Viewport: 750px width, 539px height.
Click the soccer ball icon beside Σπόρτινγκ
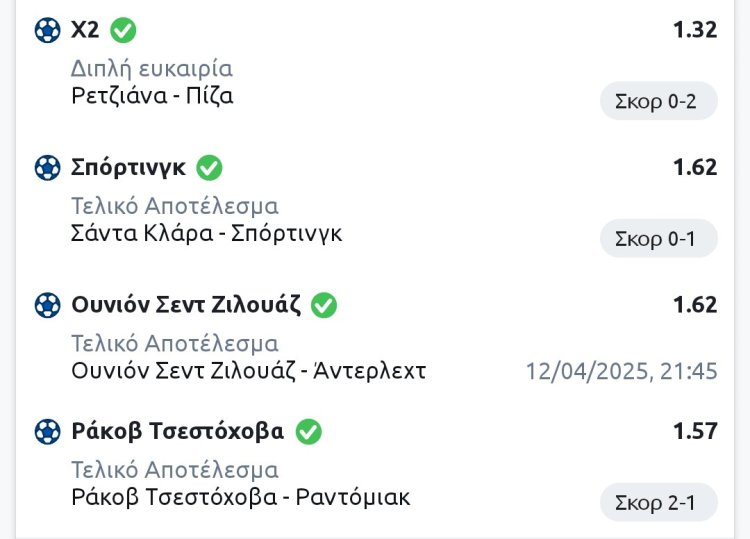(47, 168)
